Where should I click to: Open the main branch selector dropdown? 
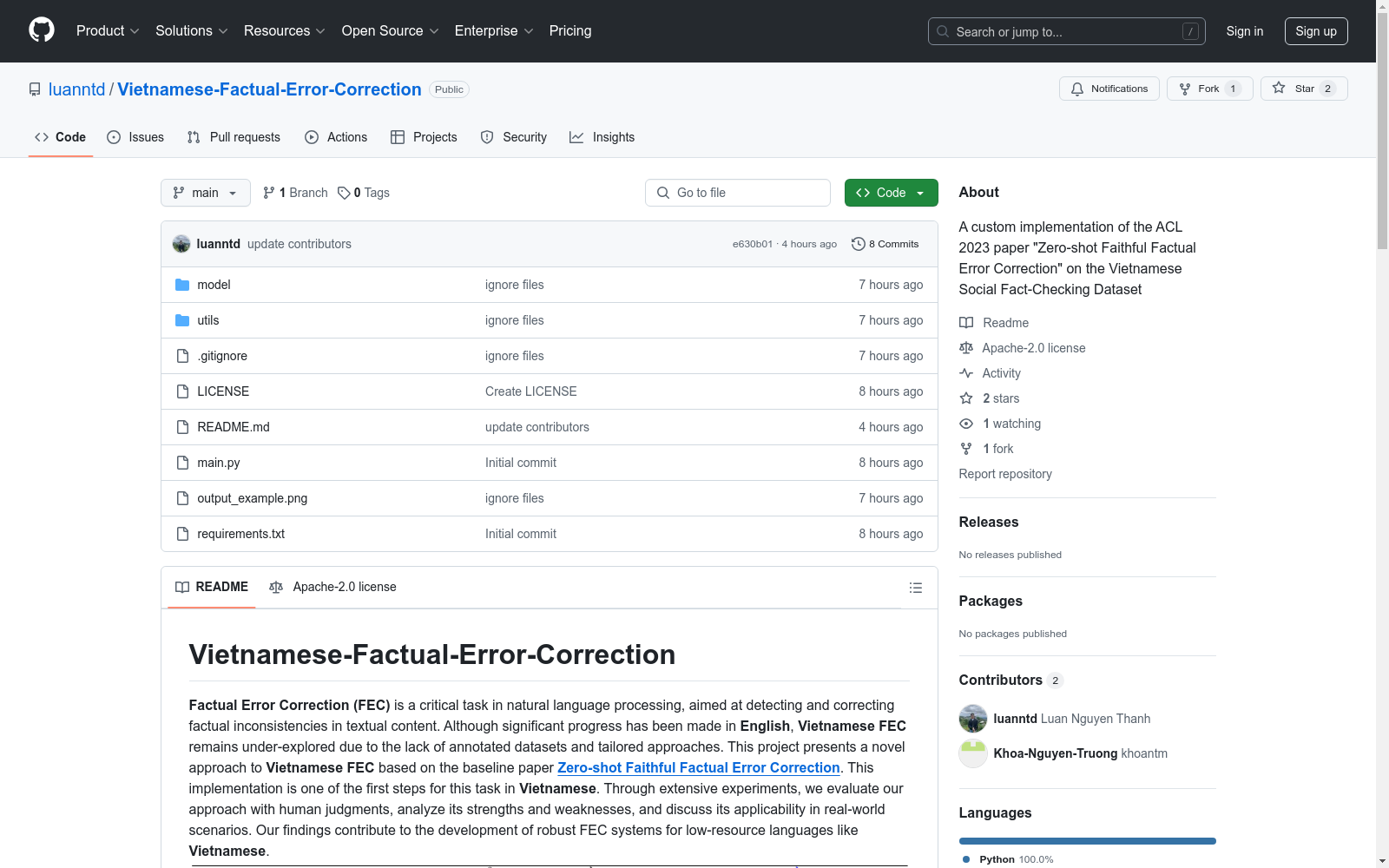206,193
